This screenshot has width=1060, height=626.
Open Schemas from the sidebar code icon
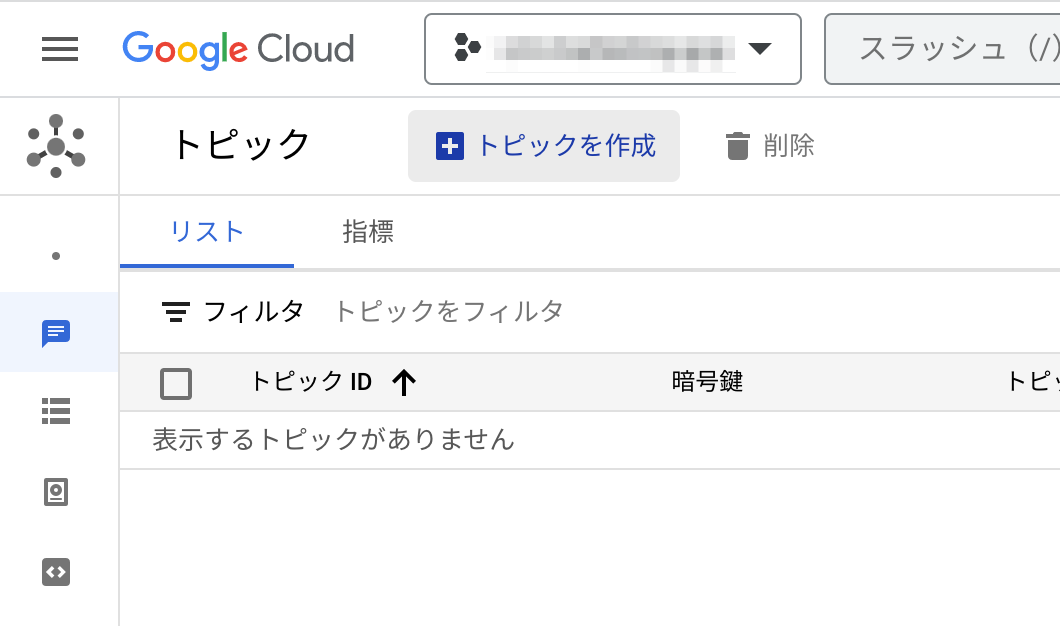(56, 572)
